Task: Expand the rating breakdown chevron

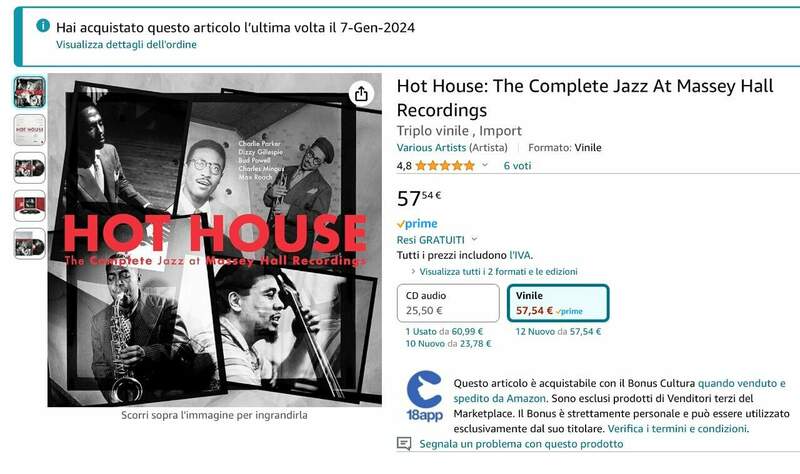Action: (x=485, y=165)
